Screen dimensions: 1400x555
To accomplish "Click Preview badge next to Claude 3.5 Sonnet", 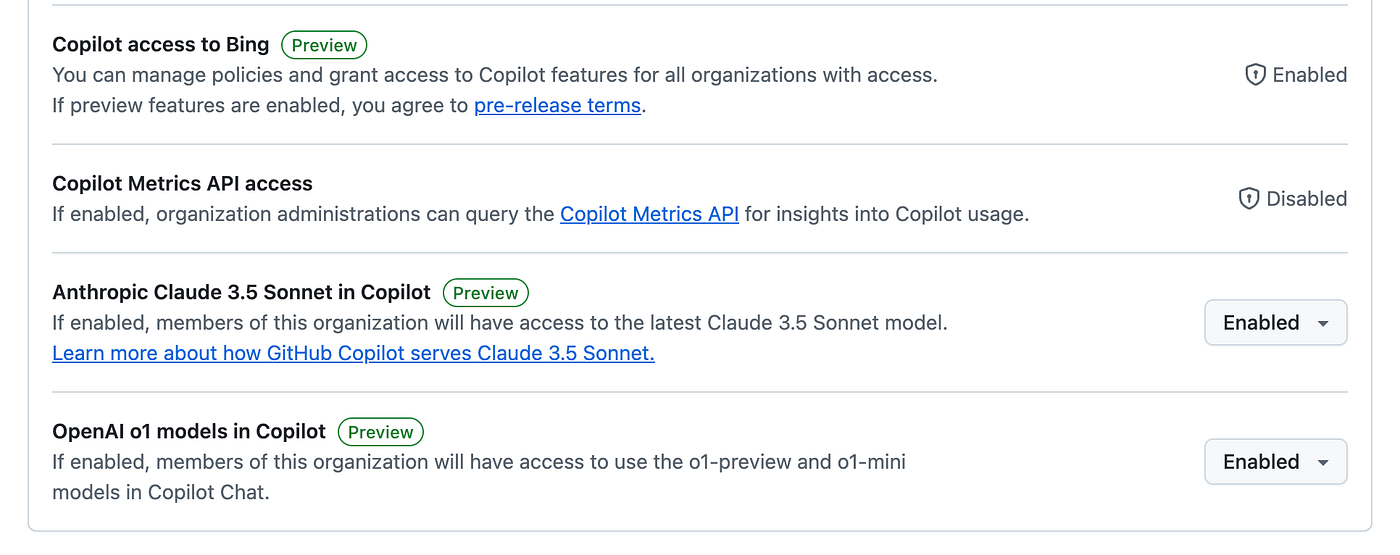I will click(x=485, y=293).
